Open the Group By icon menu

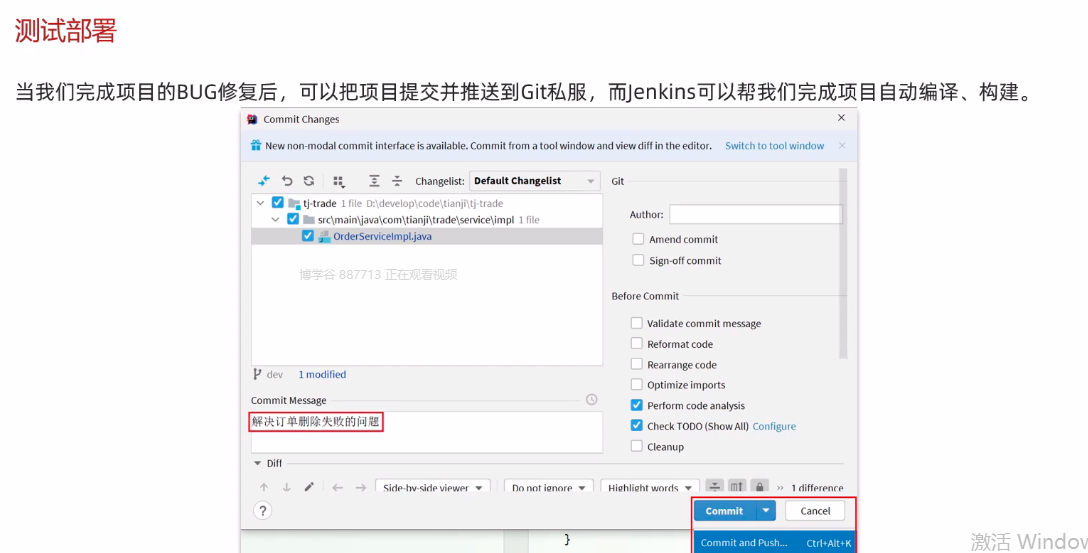click(x=339, y=181)
